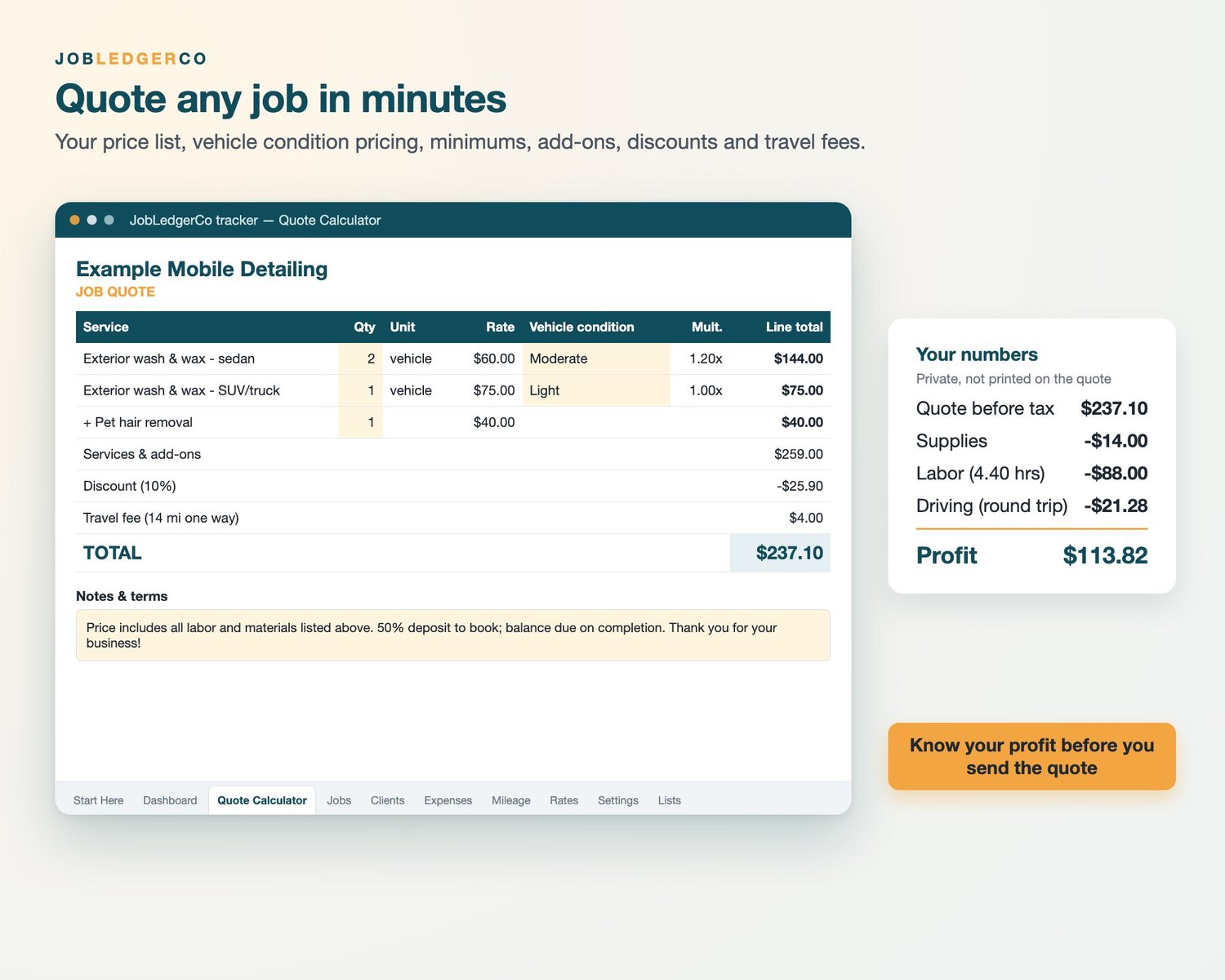Edit quantity cell for Pet hair removal
1225x980 pixels.
coord(360,422)
